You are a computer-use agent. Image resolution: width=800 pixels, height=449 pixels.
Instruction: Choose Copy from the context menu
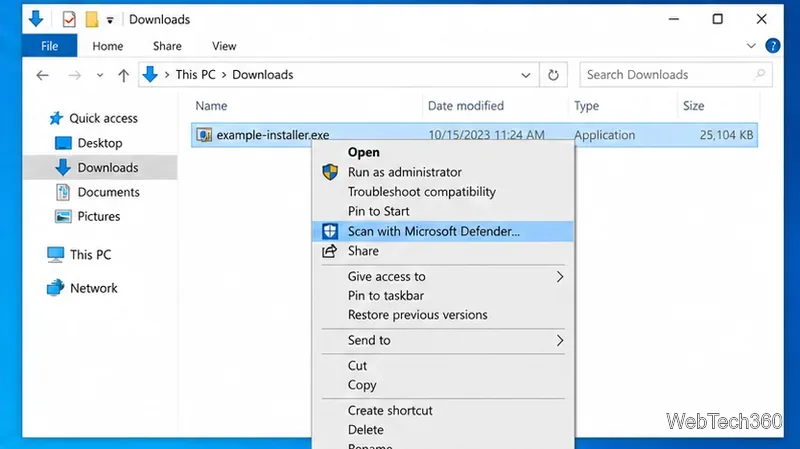(443, 385)
